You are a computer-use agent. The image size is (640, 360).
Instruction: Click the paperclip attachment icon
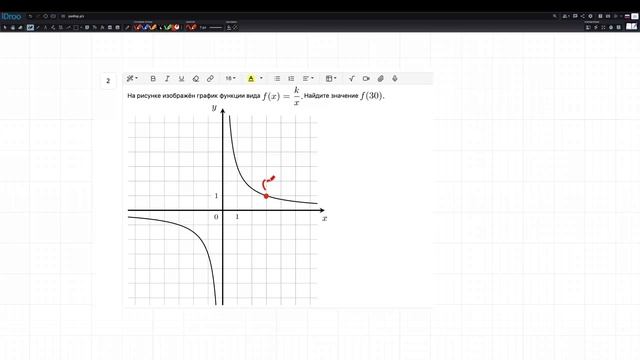[380, 78]
